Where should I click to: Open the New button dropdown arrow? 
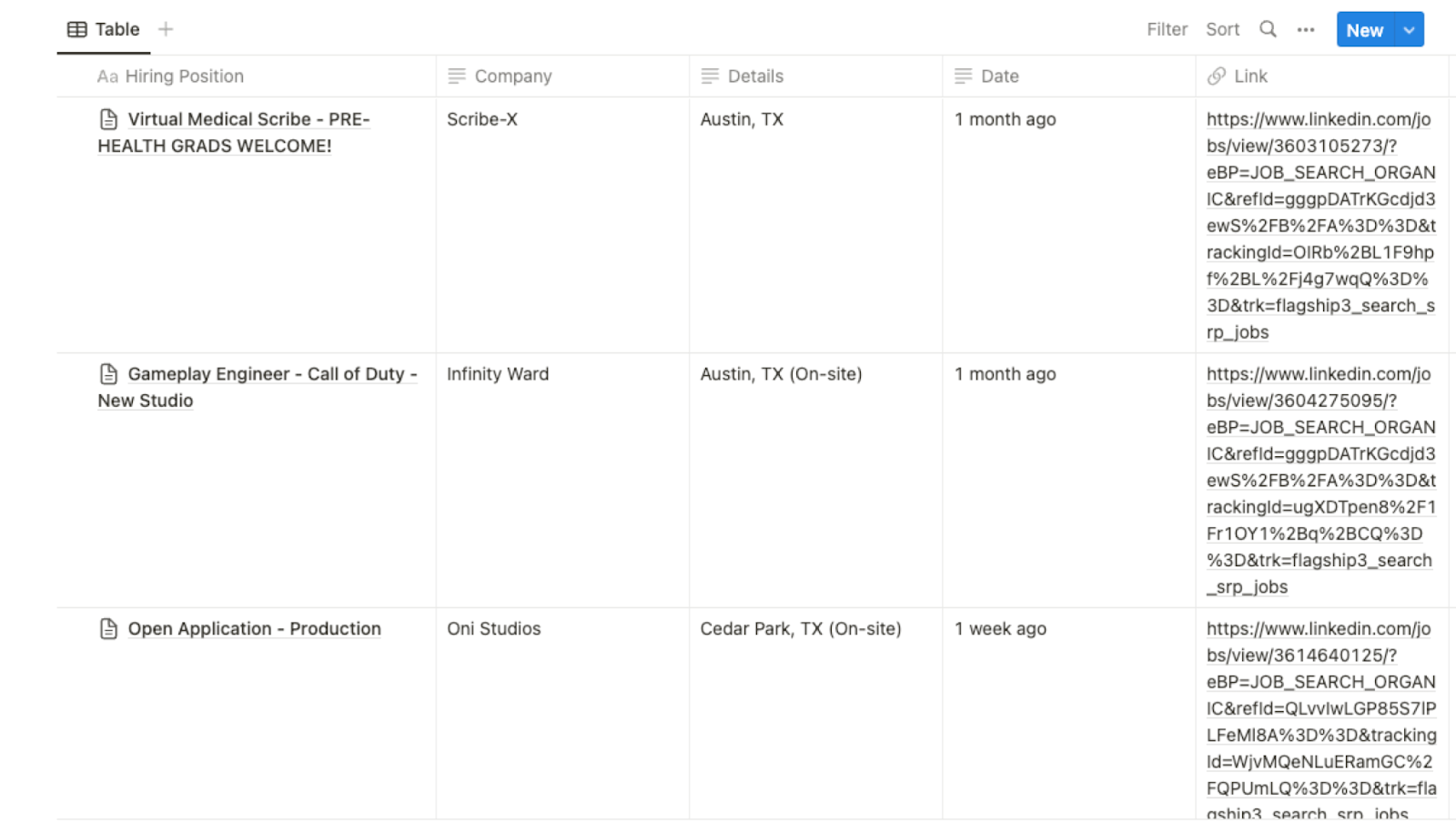[x=1409, y=29]
